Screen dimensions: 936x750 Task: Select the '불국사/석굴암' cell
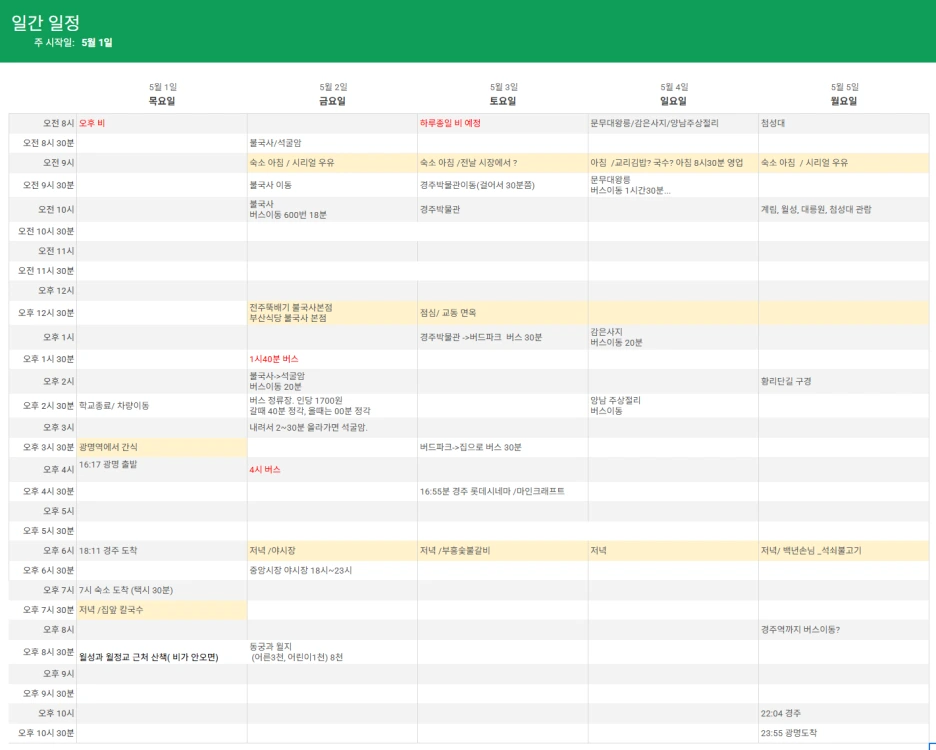tap(332, 143)
